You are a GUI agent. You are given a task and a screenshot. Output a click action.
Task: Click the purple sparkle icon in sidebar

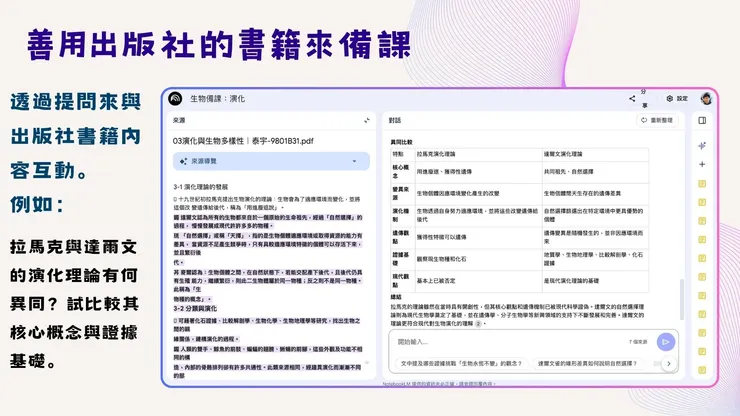[702, 145]
